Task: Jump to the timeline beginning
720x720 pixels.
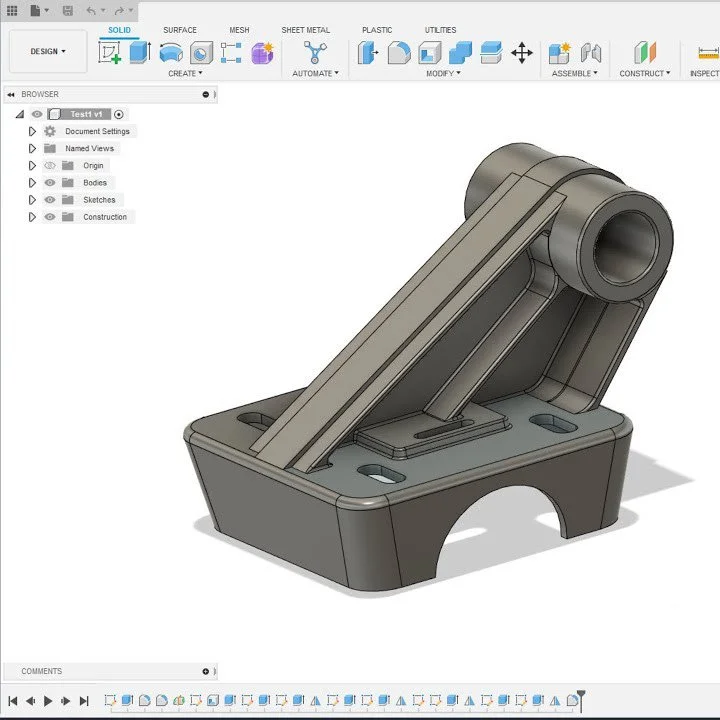Action: pyautogui.click(x=13, y=701)
